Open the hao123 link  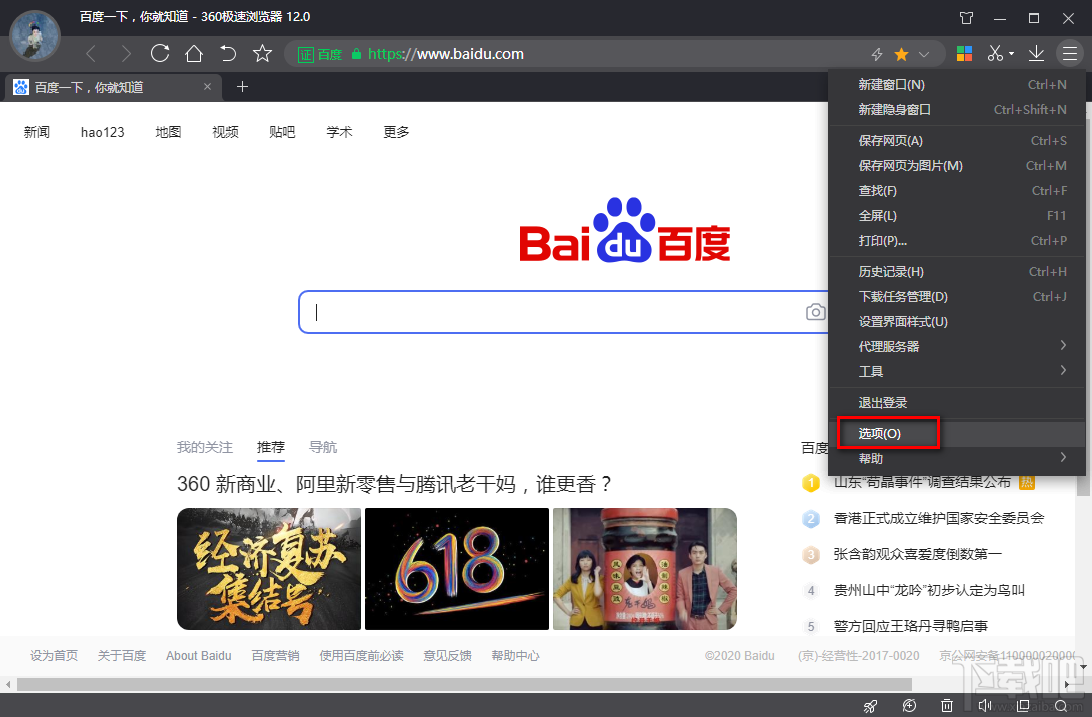101,131
